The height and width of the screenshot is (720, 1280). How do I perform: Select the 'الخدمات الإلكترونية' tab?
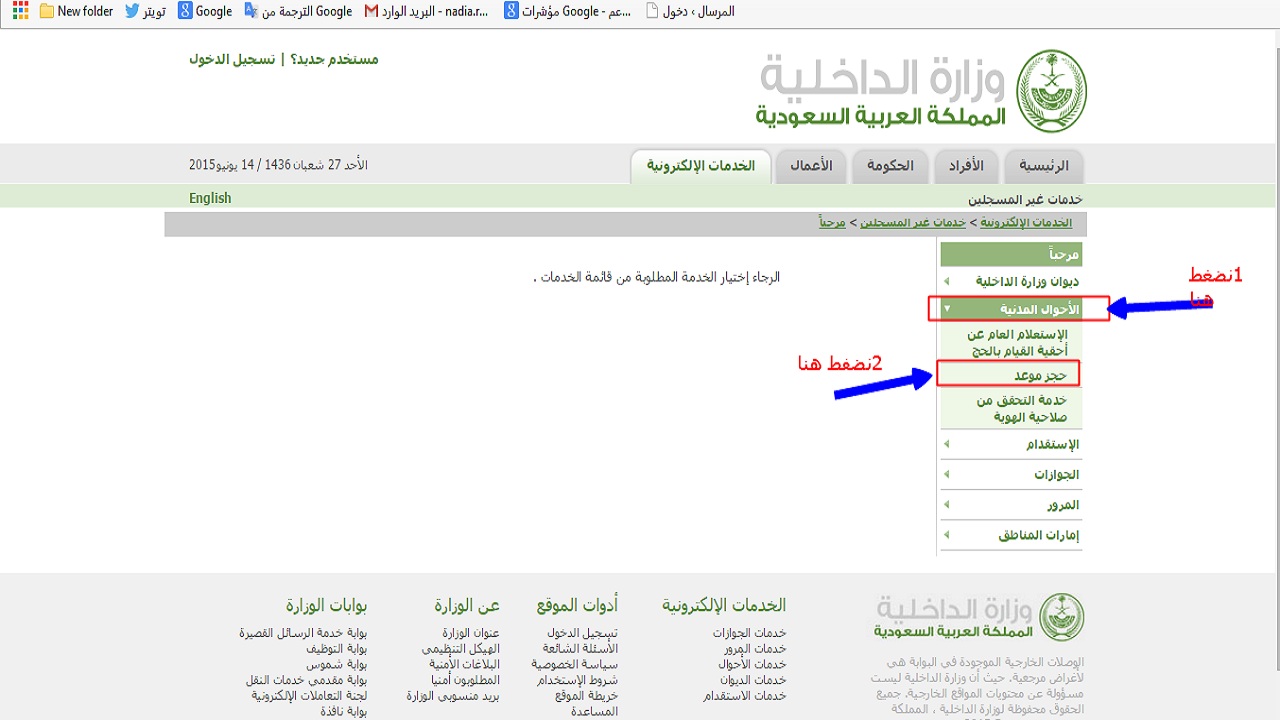coord(701,166)
